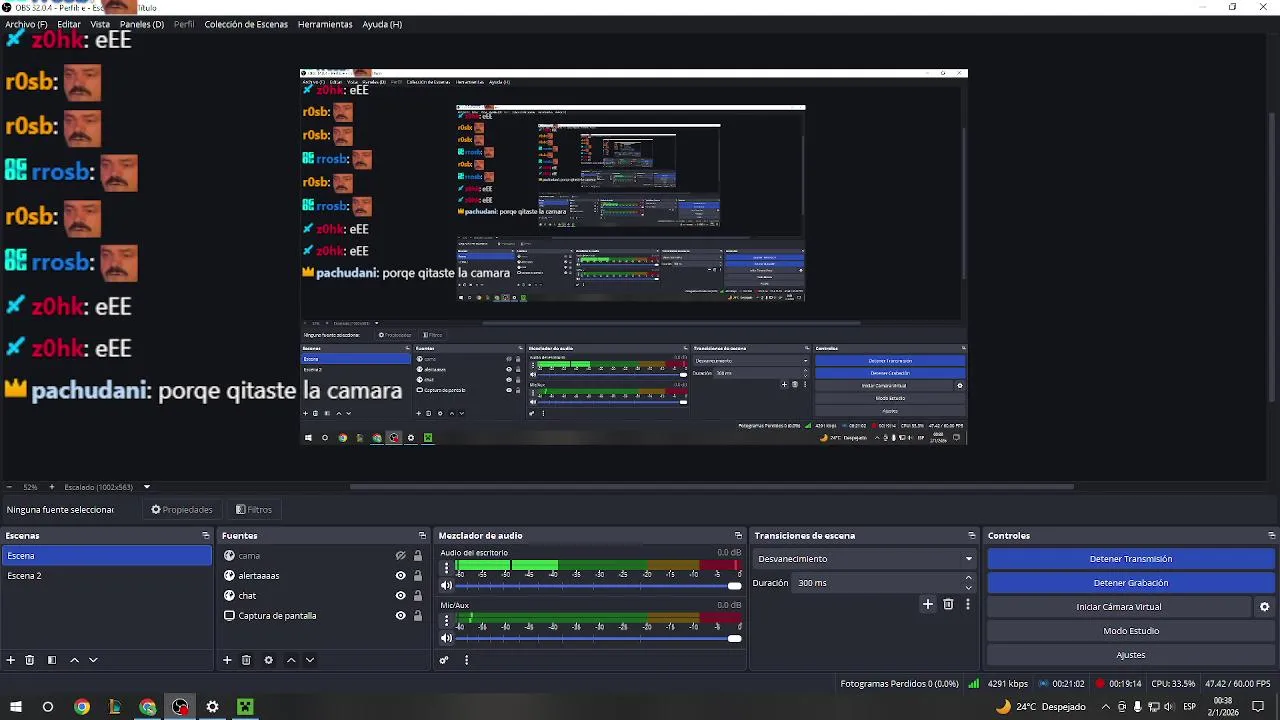Remove selected source with Fuentes trash icon
The height and width of the screenshot is (720, 1280).
tap(246, 660)
